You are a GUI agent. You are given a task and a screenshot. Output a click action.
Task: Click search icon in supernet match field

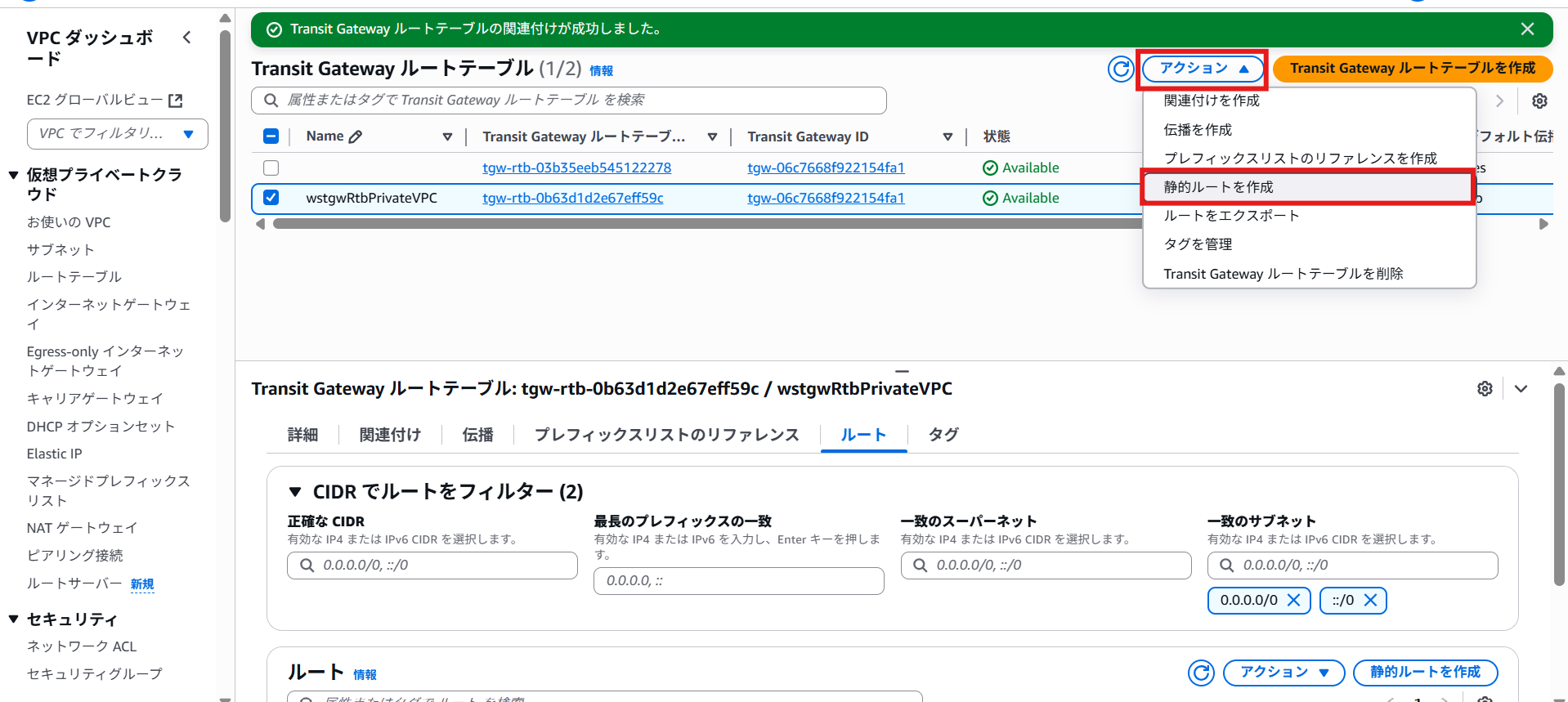pos(921,566)
